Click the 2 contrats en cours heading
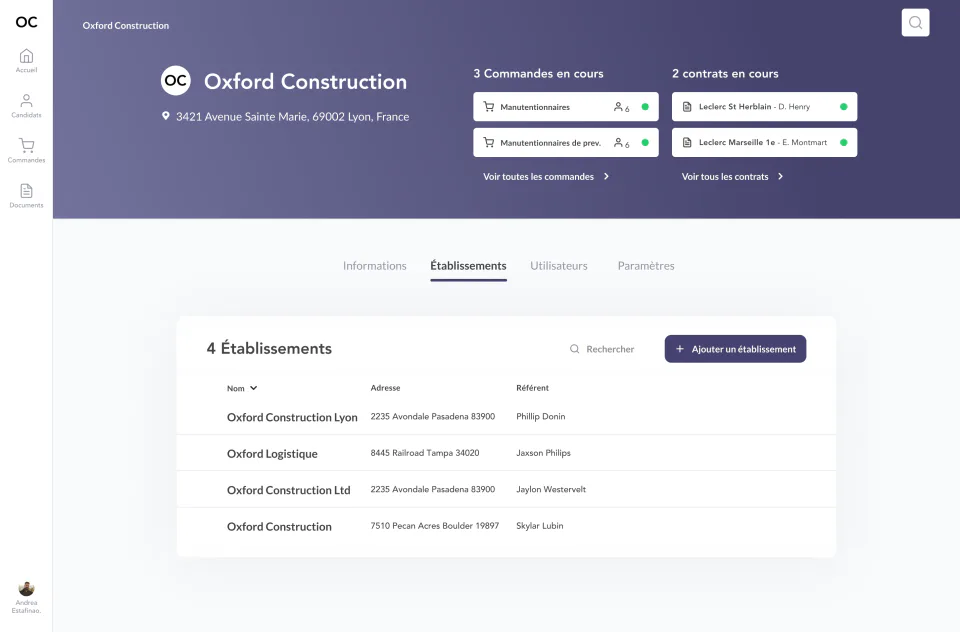 point(725,73)
